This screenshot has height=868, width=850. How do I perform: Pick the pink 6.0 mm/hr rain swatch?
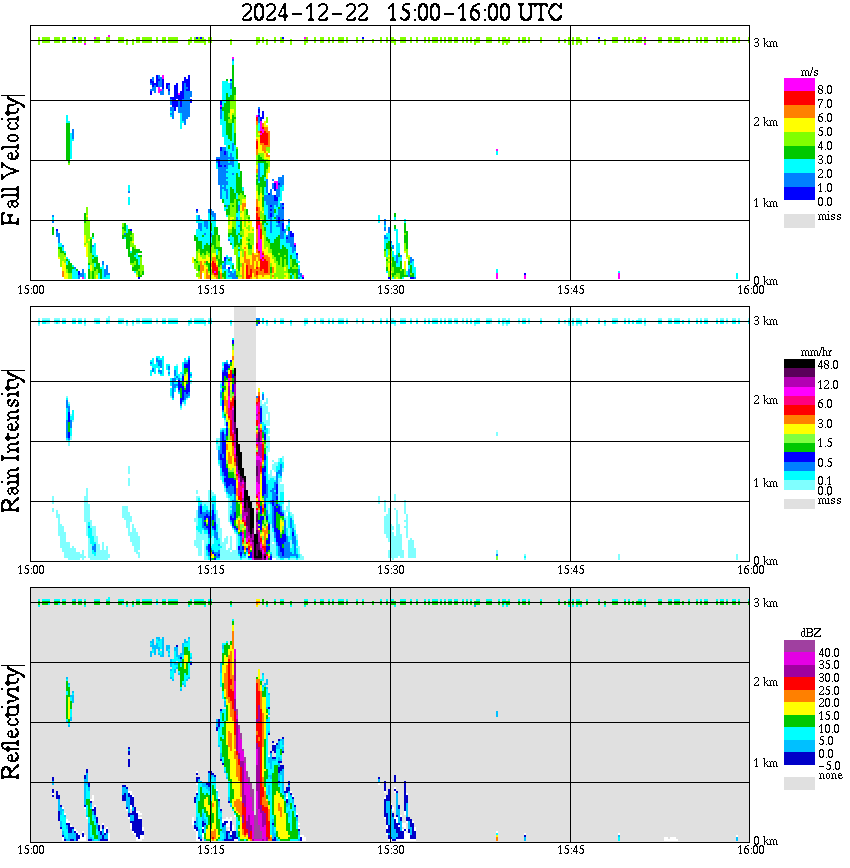point(799,401)
